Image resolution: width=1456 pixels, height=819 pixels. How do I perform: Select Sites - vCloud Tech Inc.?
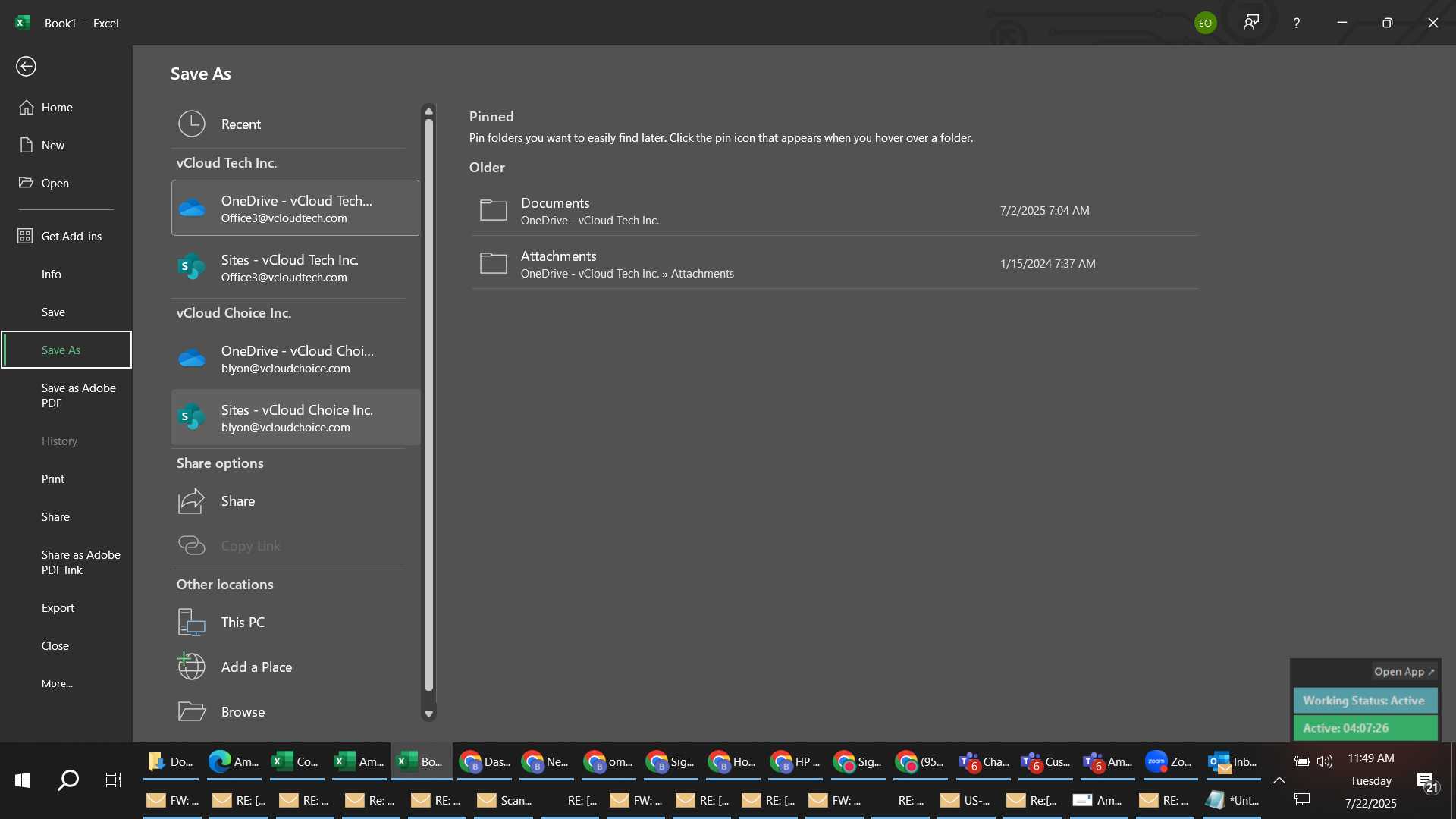pyautogui.click(x=295, y=268)
